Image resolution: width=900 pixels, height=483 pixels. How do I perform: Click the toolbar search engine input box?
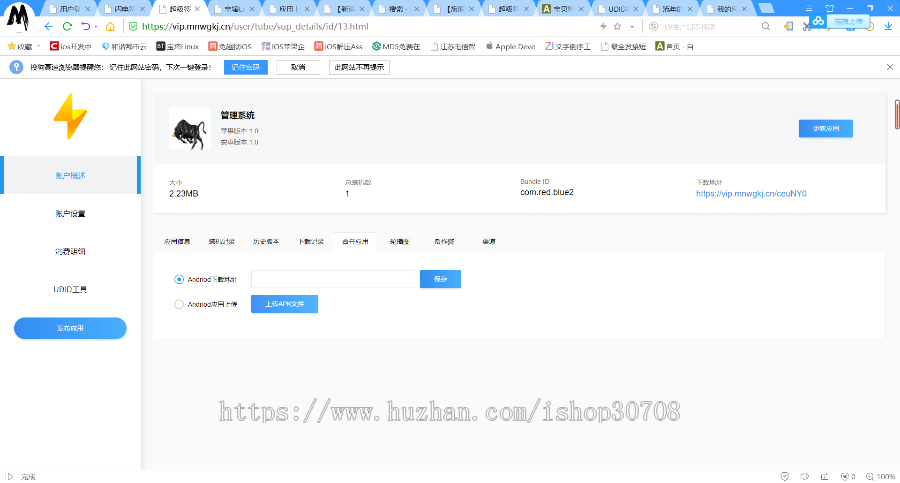click(709, 26)
